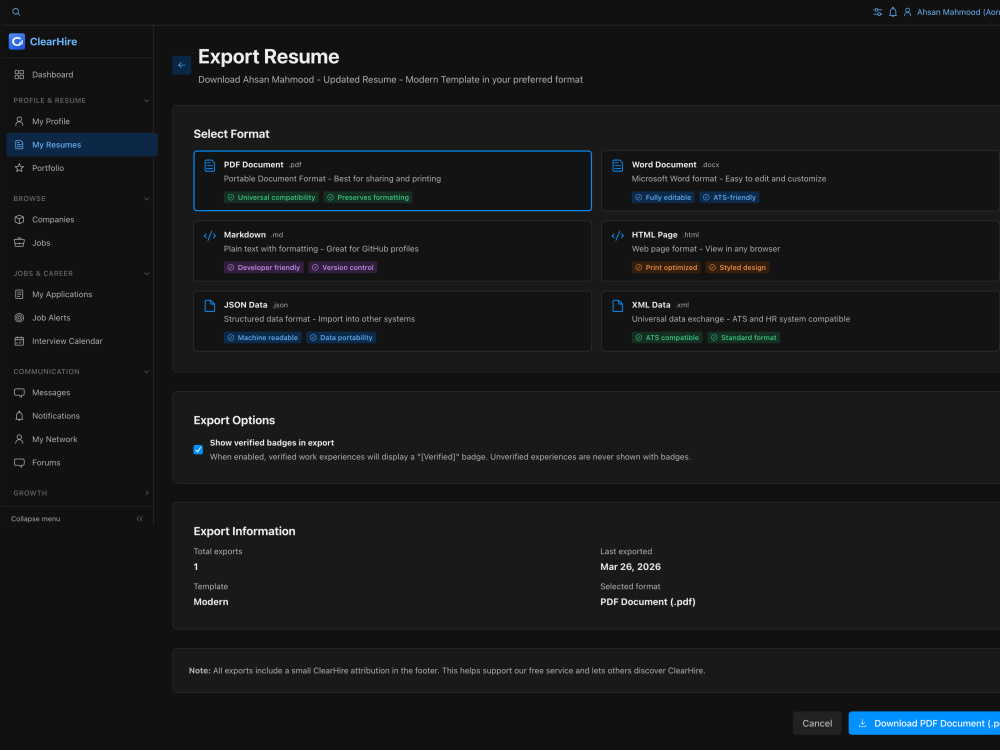Click the Fully editable tag
This screenshot has width=1000, height=750.
click(663, 198)
